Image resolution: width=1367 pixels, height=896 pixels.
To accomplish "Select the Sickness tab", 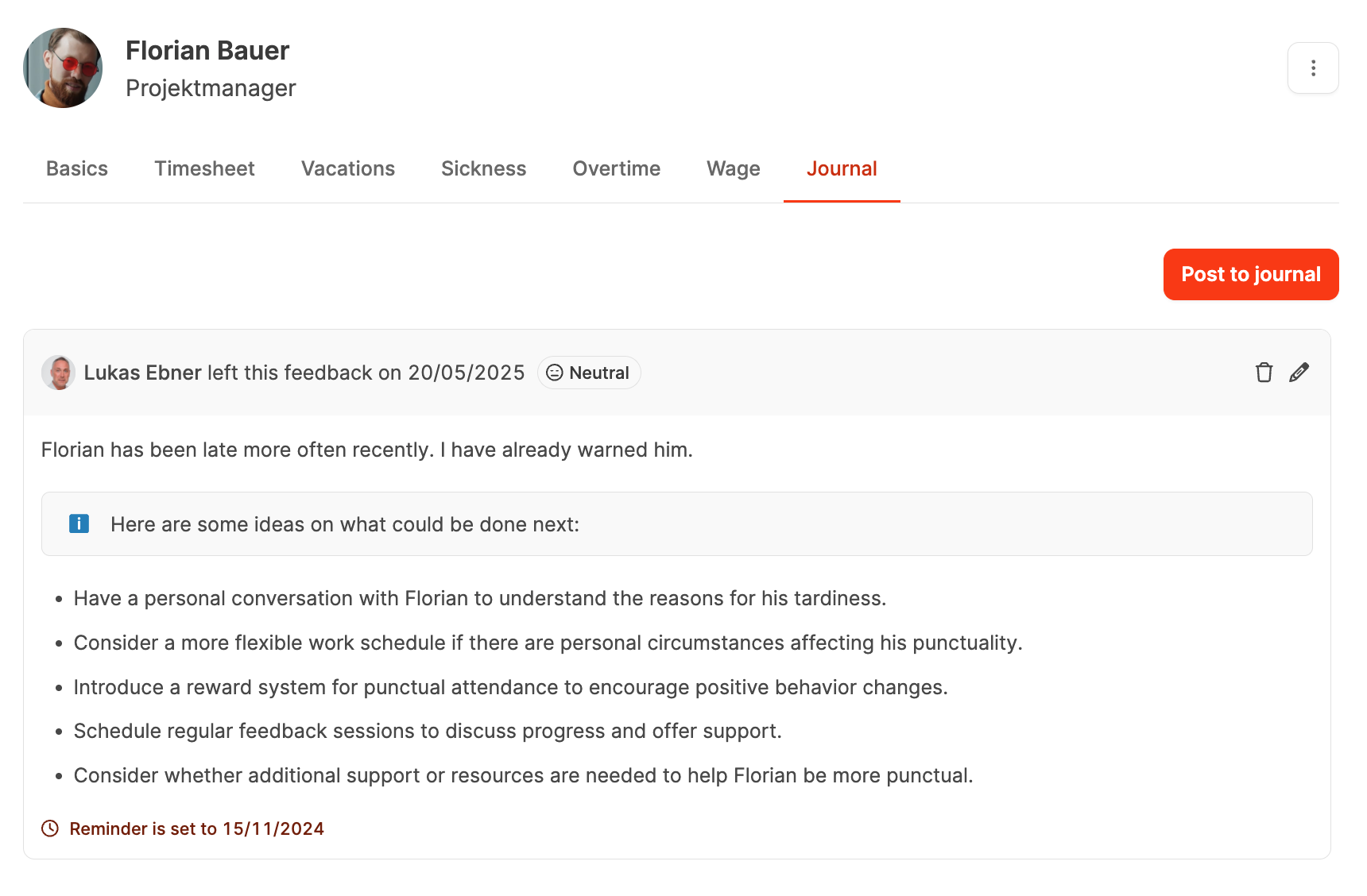I will click(483, 168).
